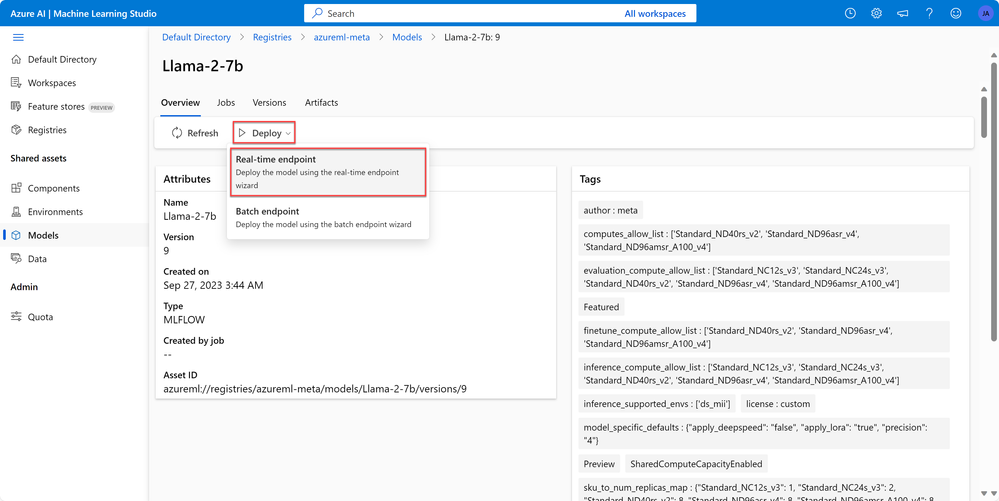Click the 'Sep 27, 2023 3:44 AM' date
Viewport: 999px width, 501px height.
[213, 285]
